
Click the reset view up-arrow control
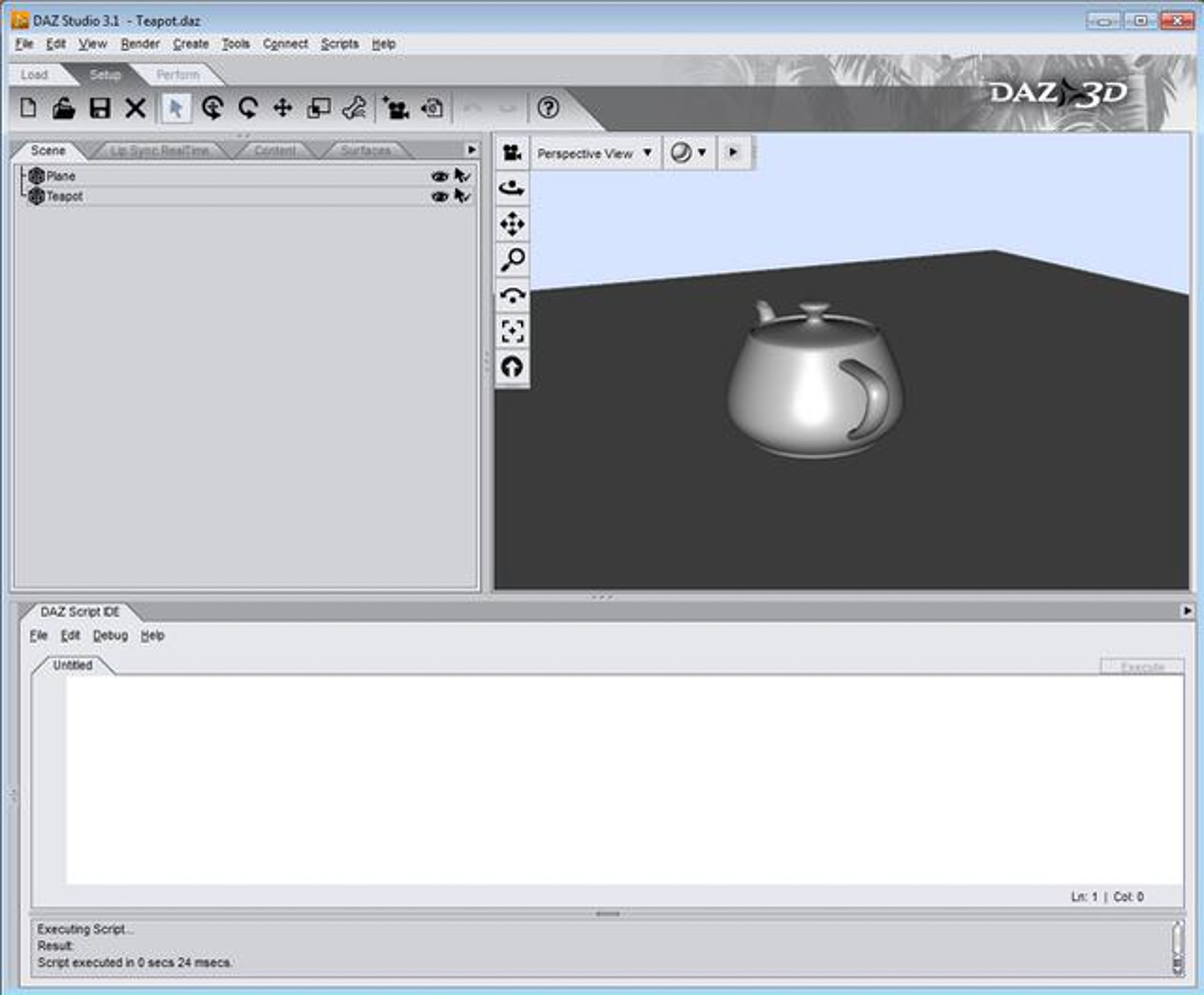(512, 367)
